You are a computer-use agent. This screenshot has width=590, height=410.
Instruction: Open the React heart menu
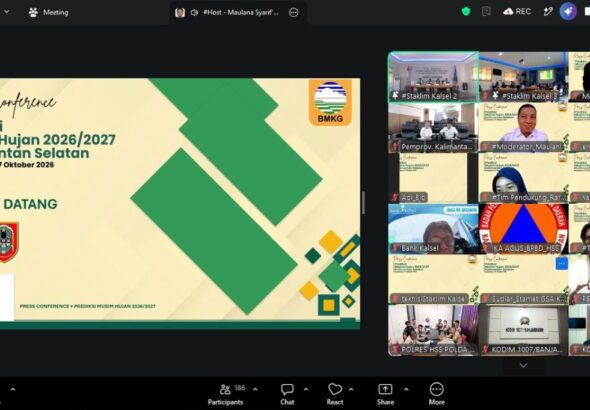335,394
